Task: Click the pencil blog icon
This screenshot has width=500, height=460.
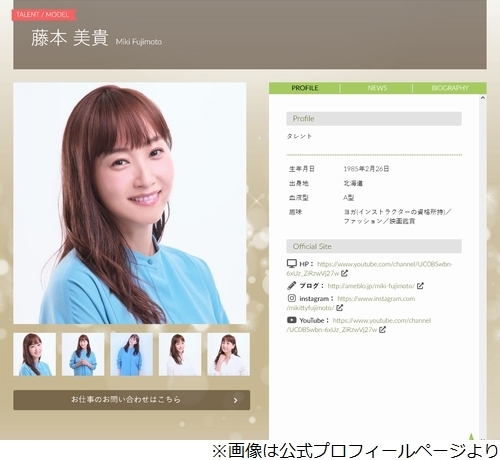Action: [291, 286]
